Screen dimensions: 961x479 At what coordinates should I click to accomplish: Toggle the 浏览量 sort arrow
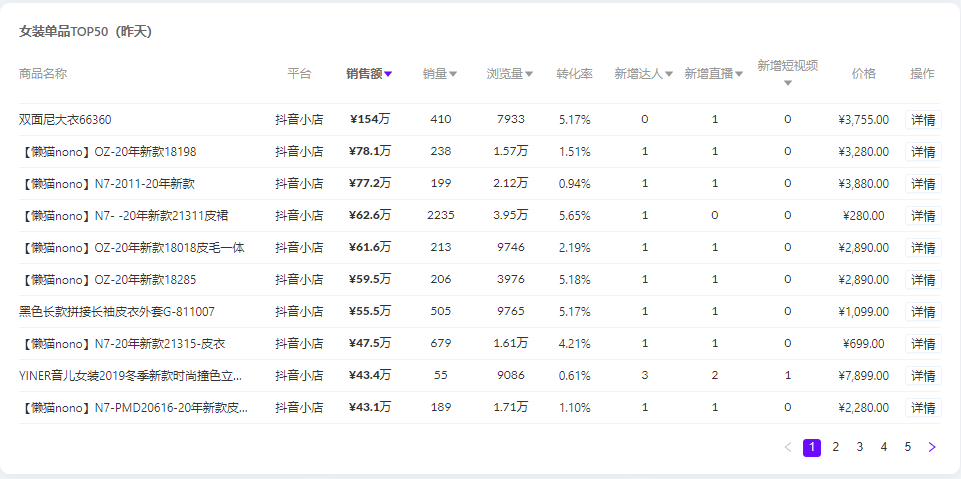pos(529,74)
